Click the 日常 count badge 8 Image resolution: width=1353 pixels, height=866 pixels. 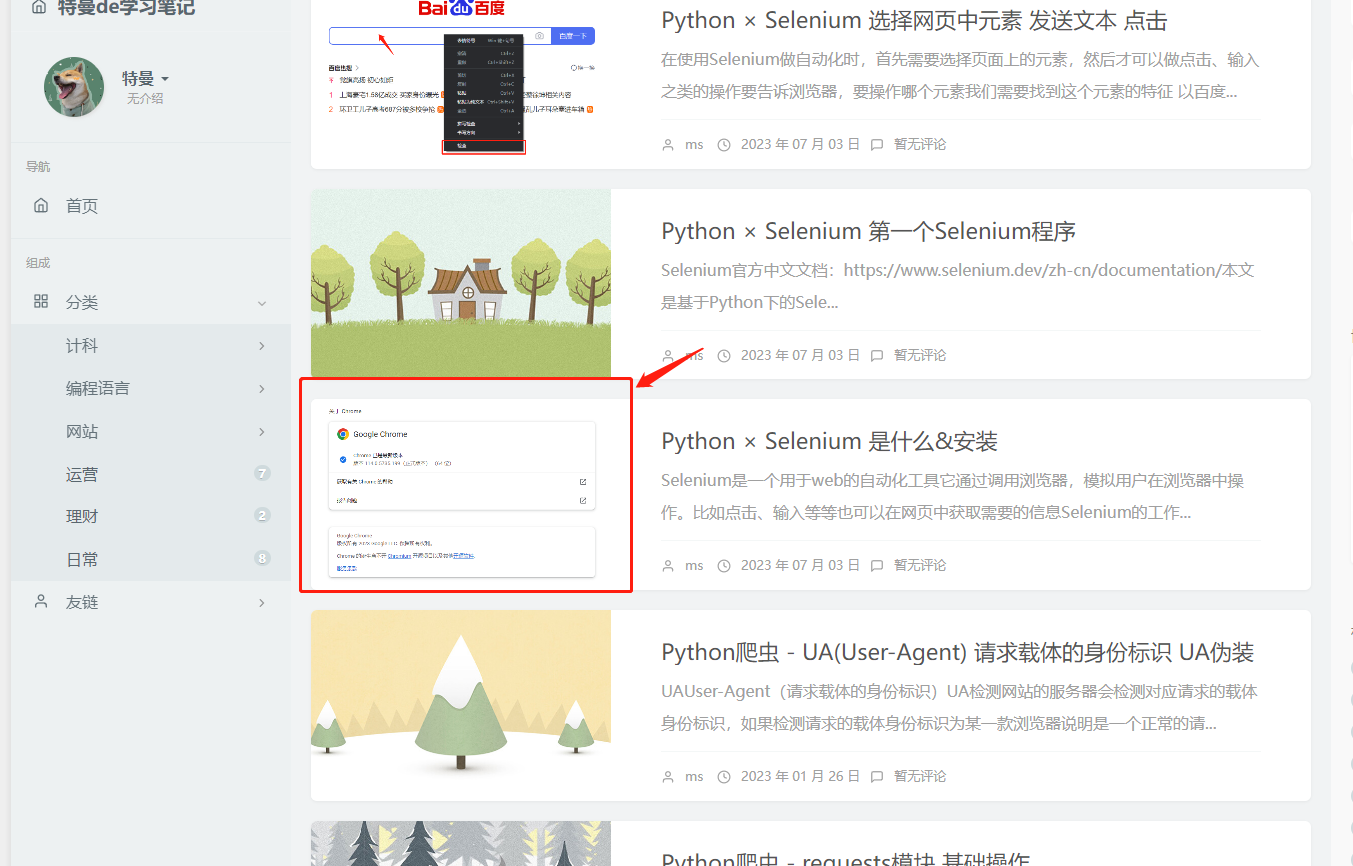pos(262,558)
